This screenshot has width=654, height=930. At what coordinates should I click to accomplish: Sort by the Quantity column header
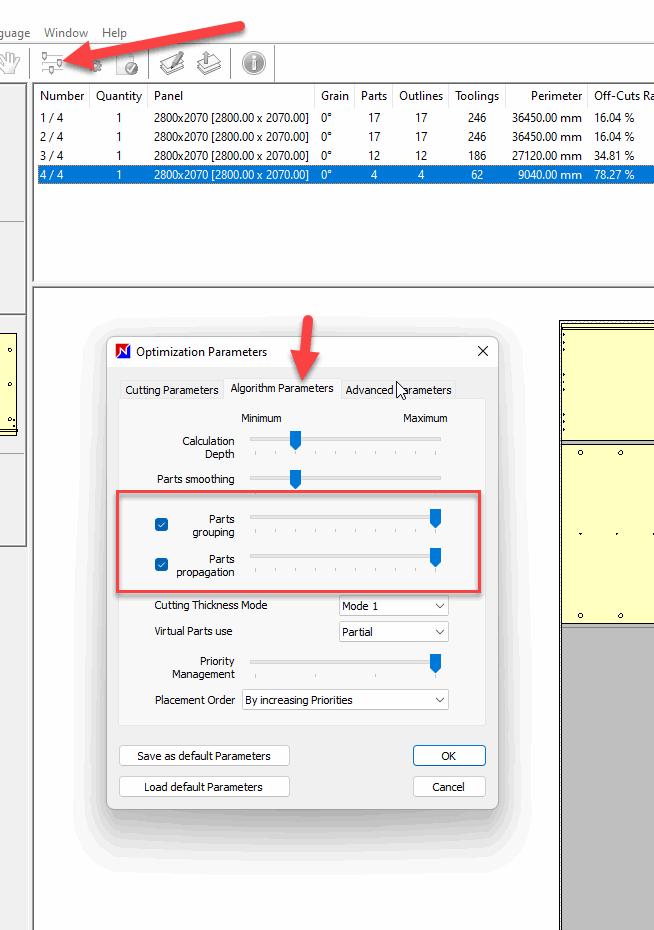tap(119, 96)
